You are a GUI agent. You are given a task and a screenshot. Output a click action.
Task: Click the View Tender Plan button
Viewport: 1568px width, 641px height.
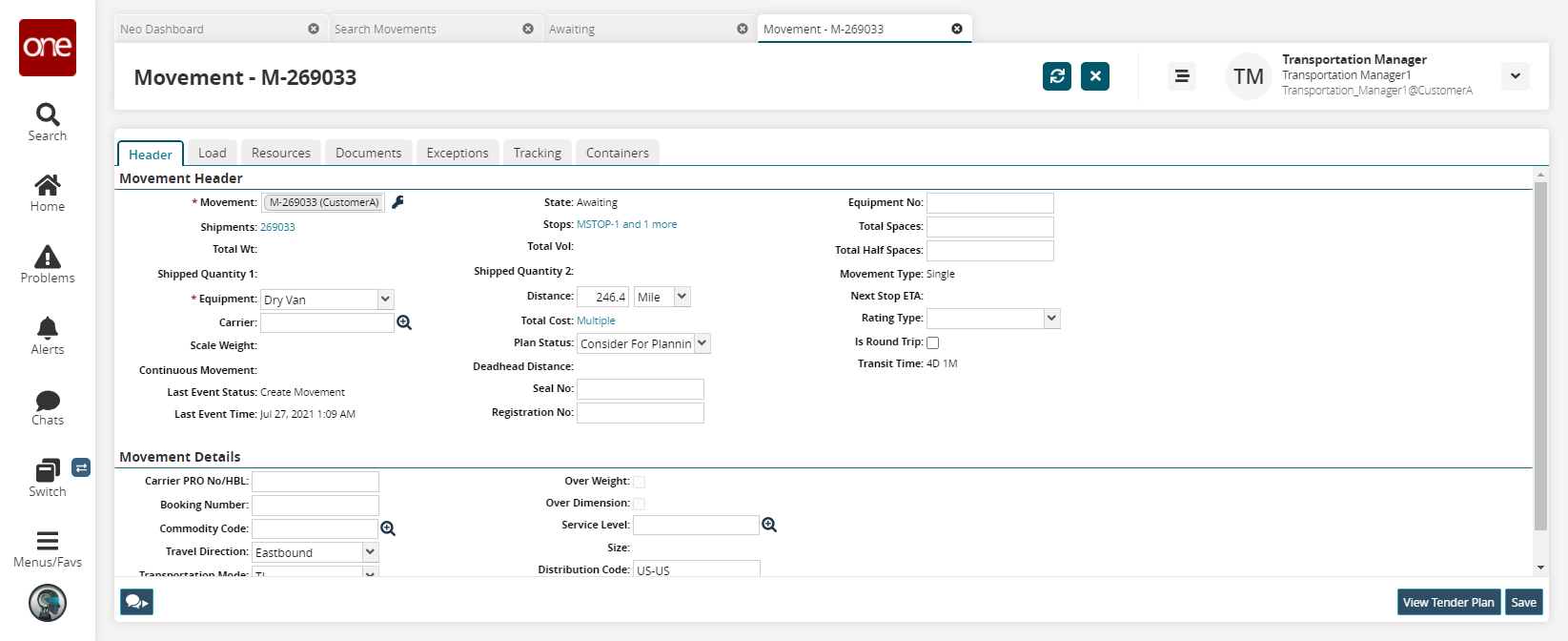coord(1448,602)
